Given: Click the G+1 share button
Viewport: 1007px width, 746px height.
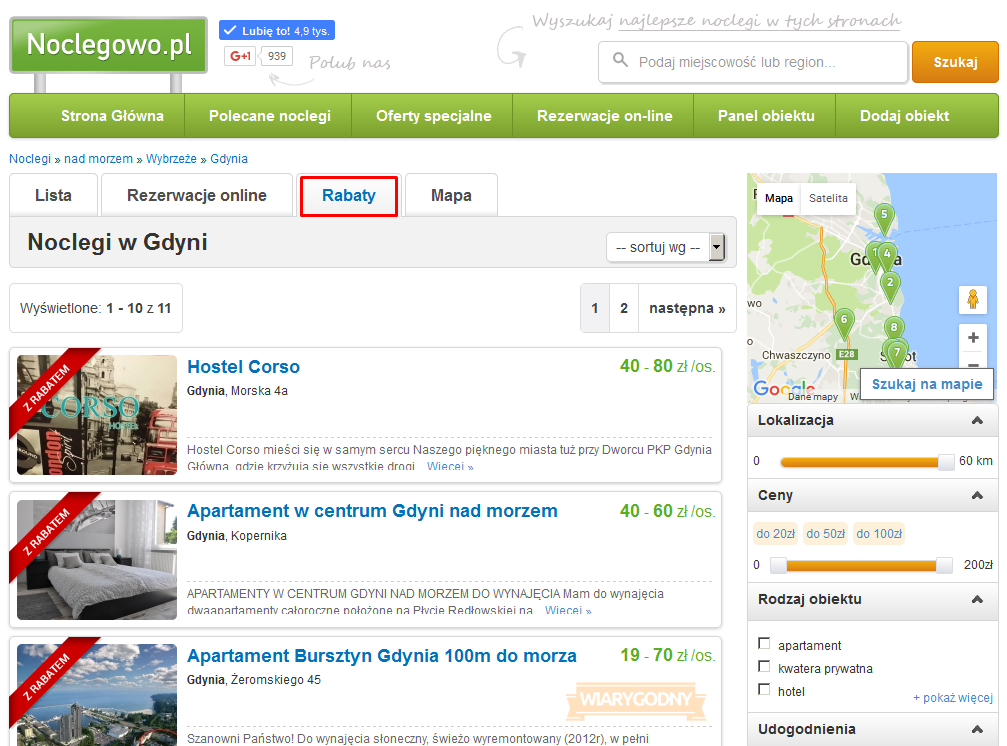Looking at the screenshot, I should (x=240, y=56).
